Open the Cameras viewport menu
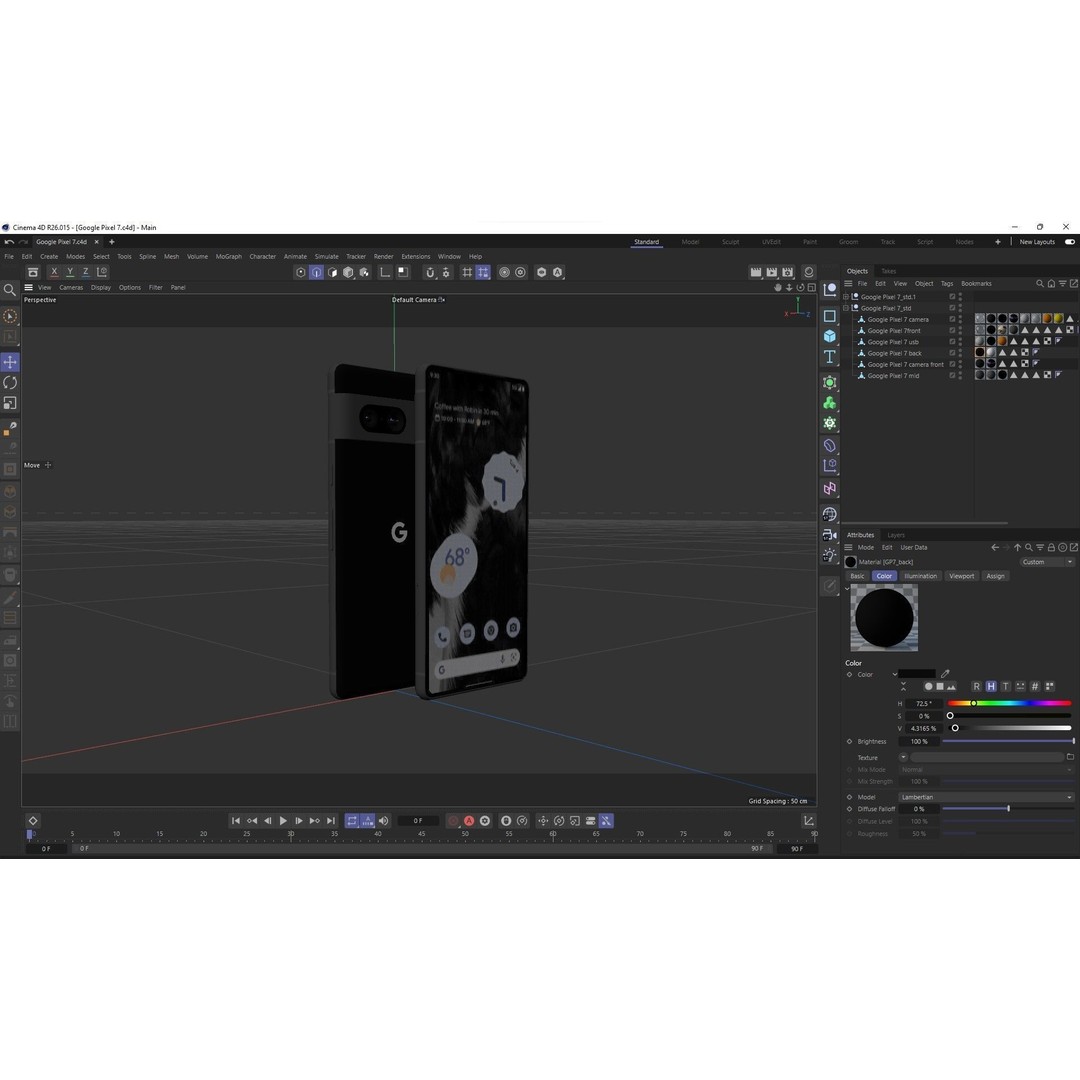Viewport: 1080px width, 1080px height. 71,287
